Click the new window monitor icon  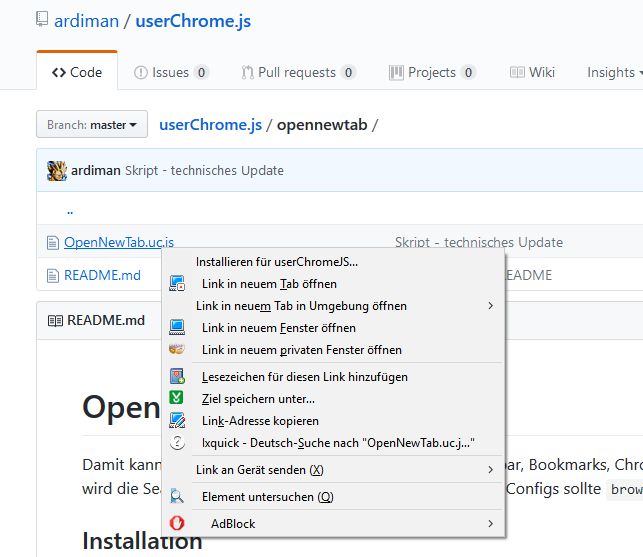(177, 327)
